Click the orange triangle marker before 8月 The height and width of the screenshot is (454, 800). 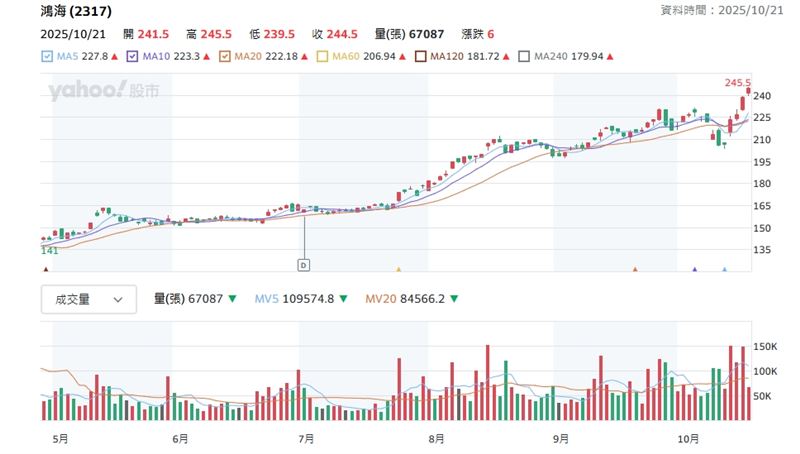(399, 268)
